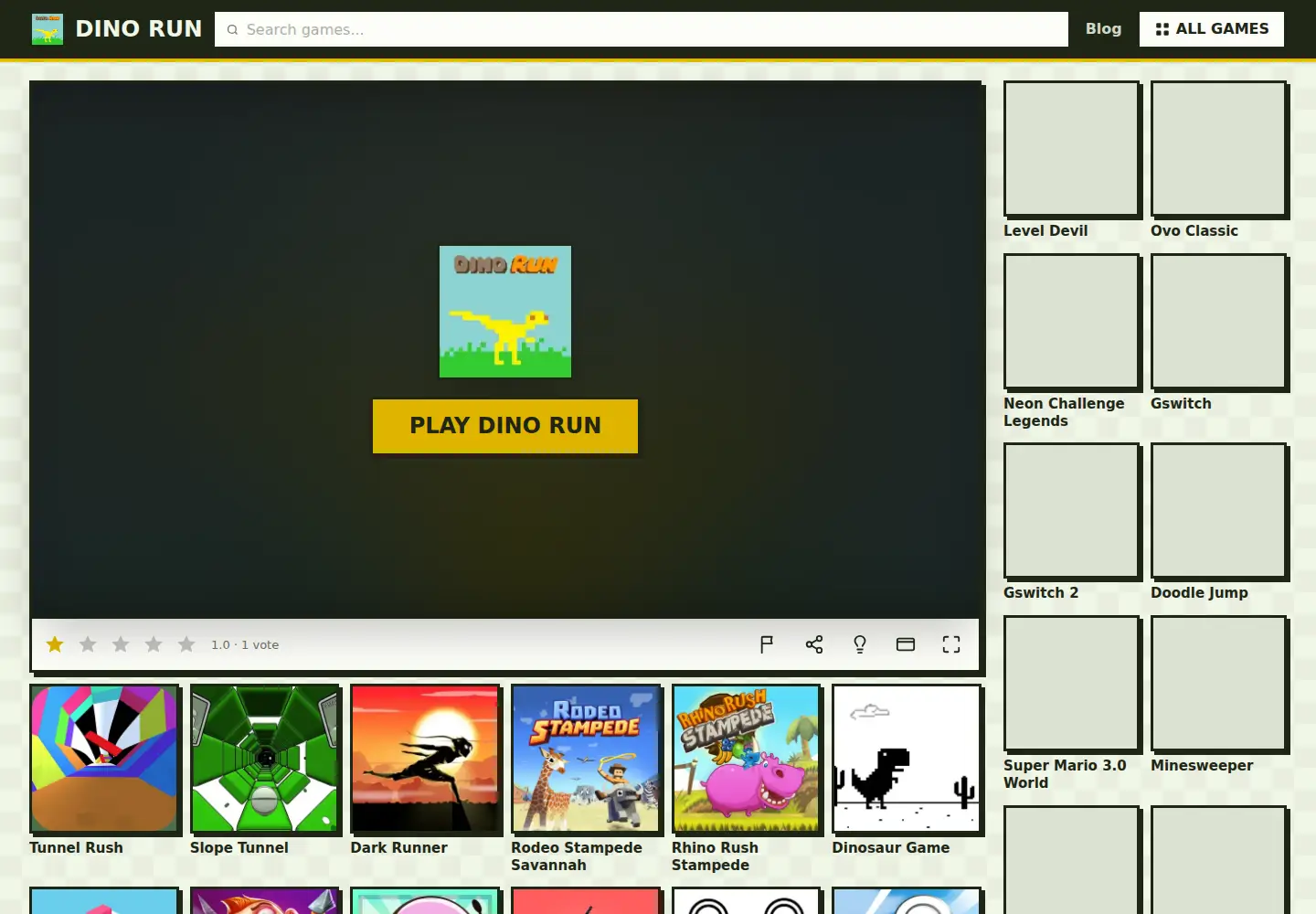Go to the Blog page

1103,29
